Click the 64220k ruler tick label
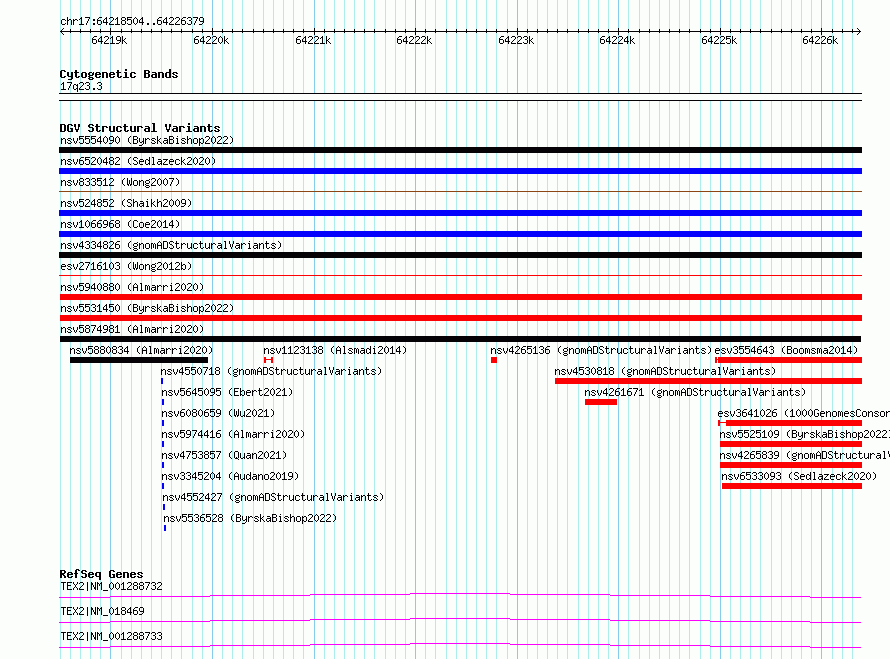The height and width of the screenshot is (659, 890). click(211, 40)
